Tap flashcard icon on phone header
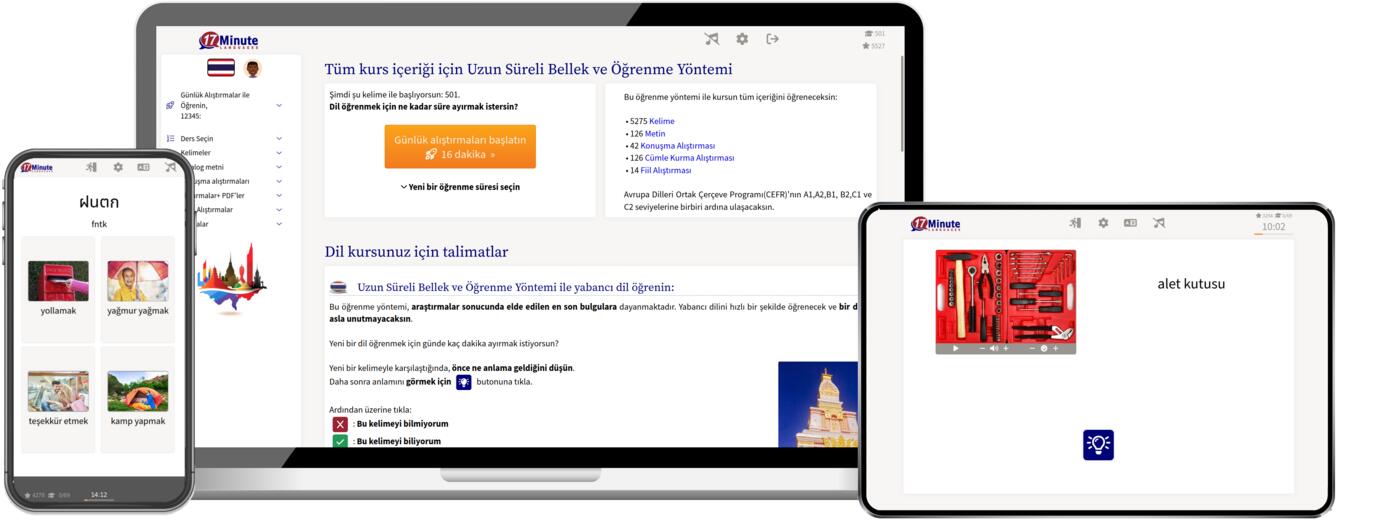 coord(143,168)
